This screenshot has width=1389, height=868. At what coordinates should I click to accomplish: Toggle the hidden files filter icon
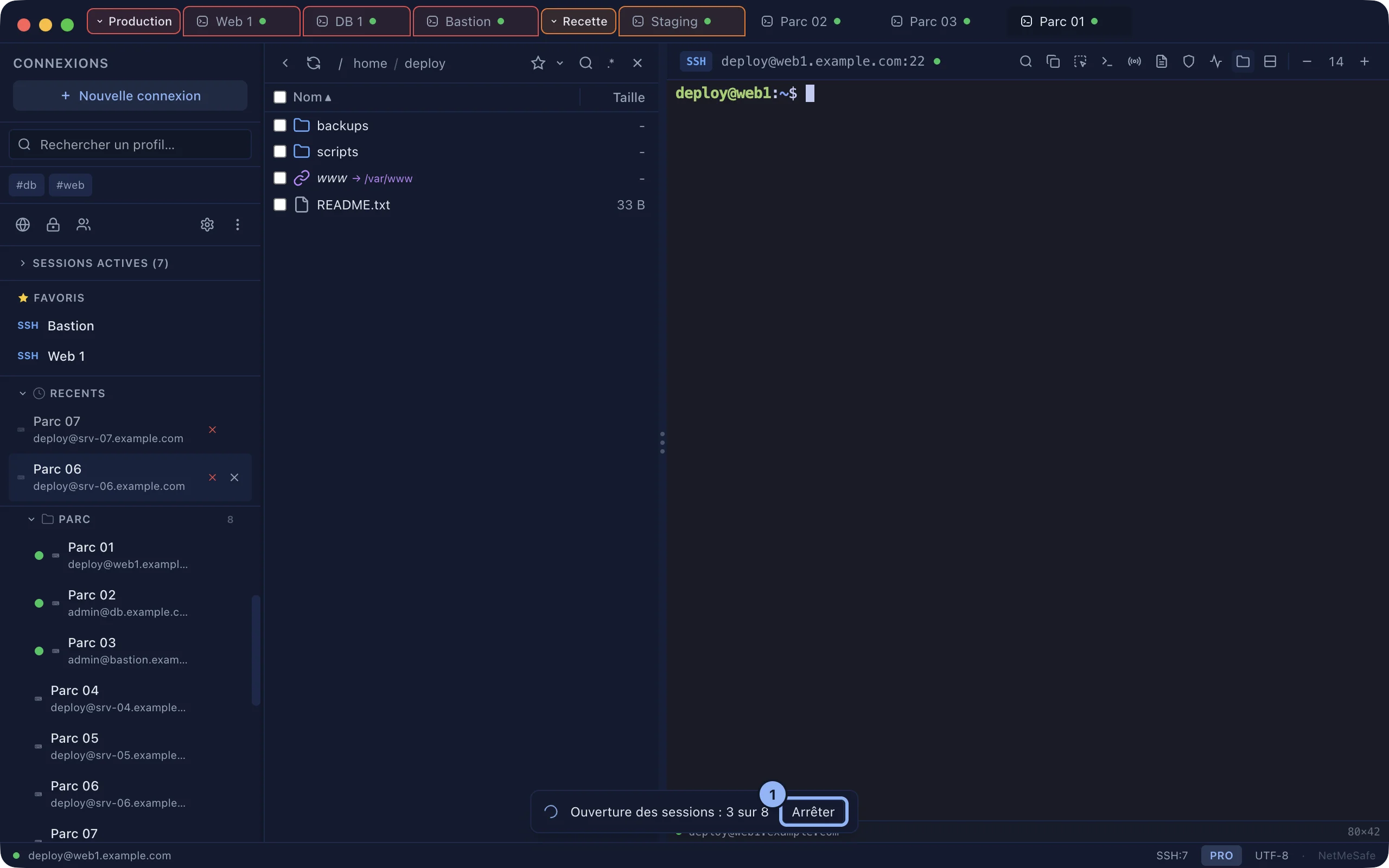(611, 63)
